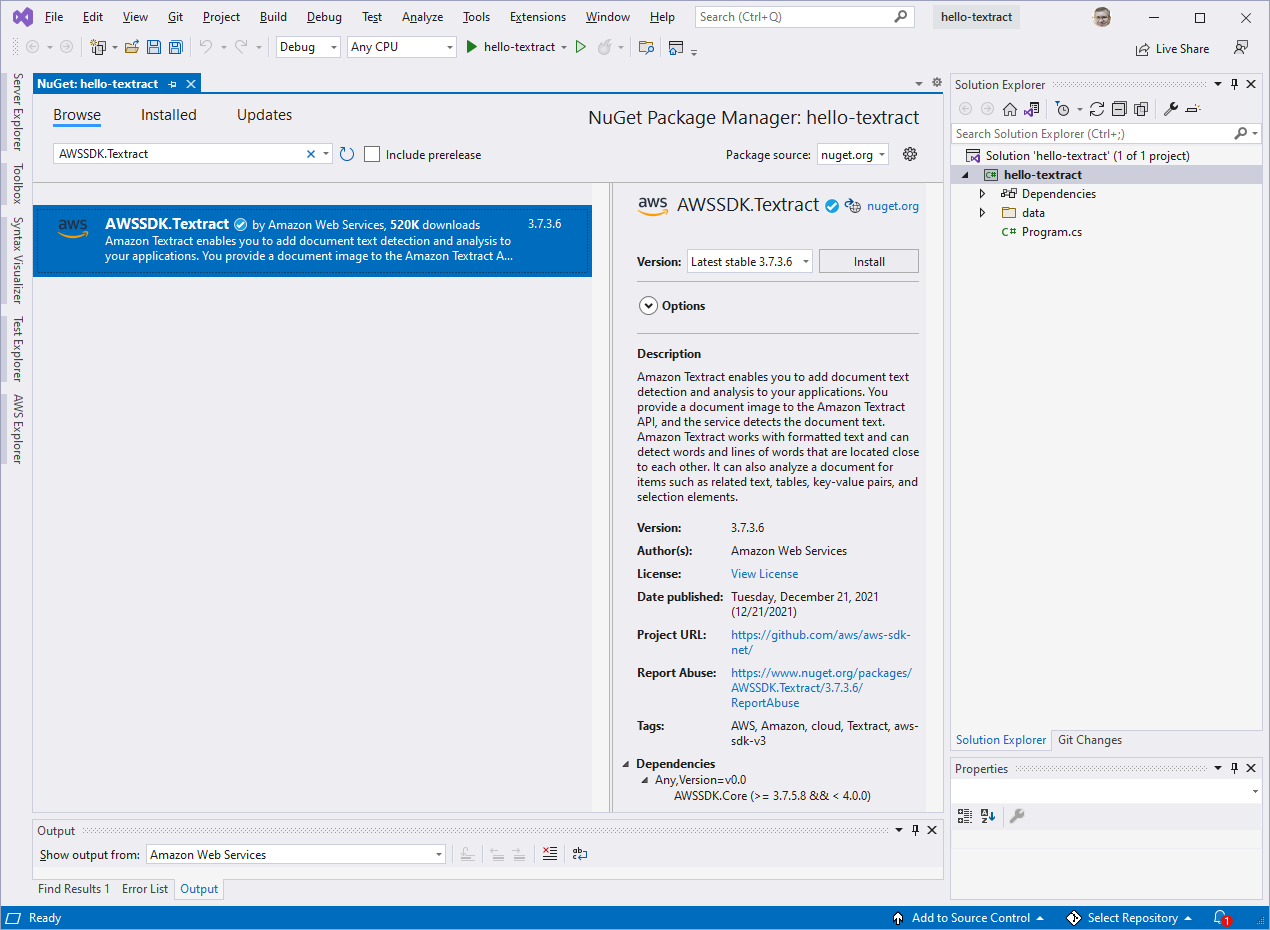
Task: Click Select Repository in status bar
Action: tap(1130, 917)
